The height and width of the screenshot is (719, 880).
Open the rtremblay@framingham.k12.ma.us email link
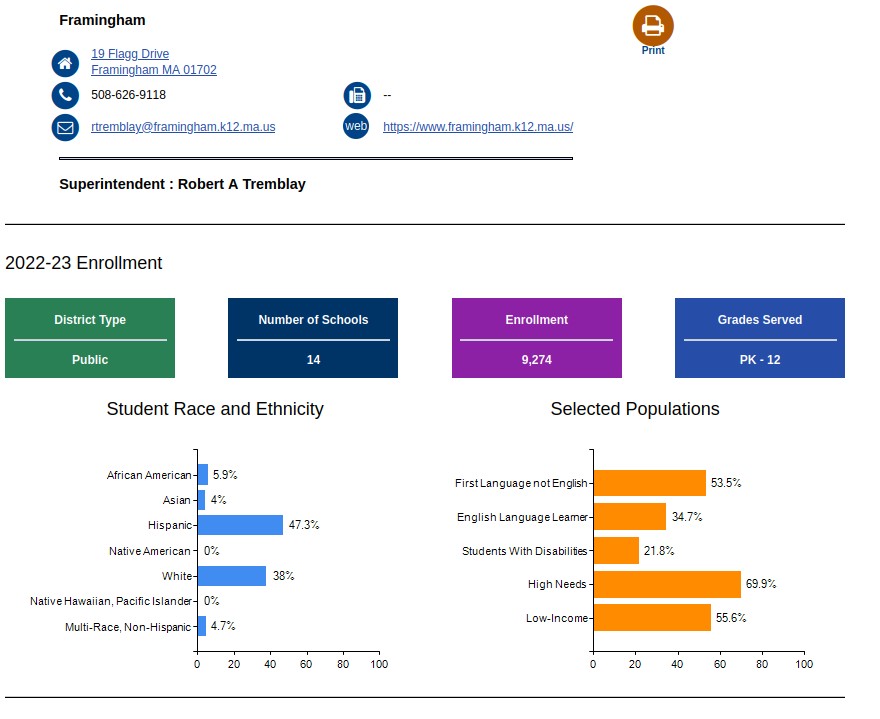tap(183, 127)
